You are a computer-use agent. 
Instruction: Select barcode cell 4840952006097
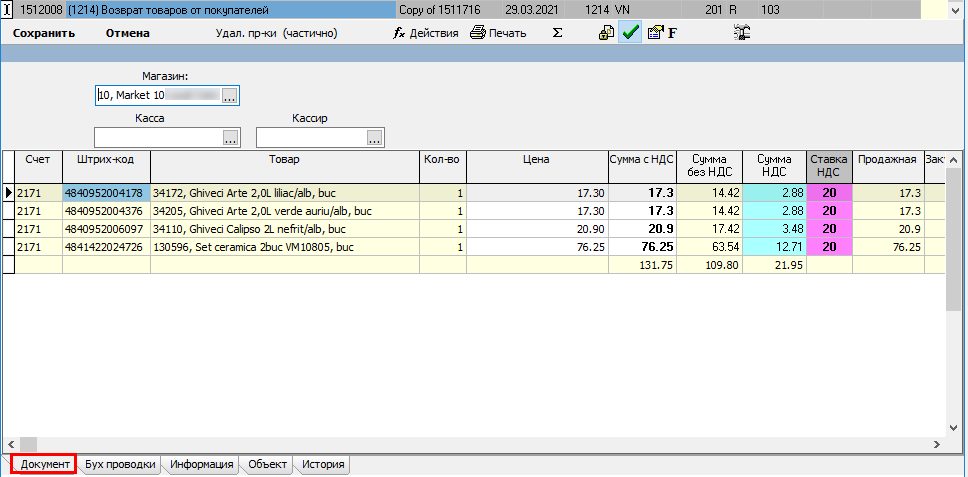106,229
